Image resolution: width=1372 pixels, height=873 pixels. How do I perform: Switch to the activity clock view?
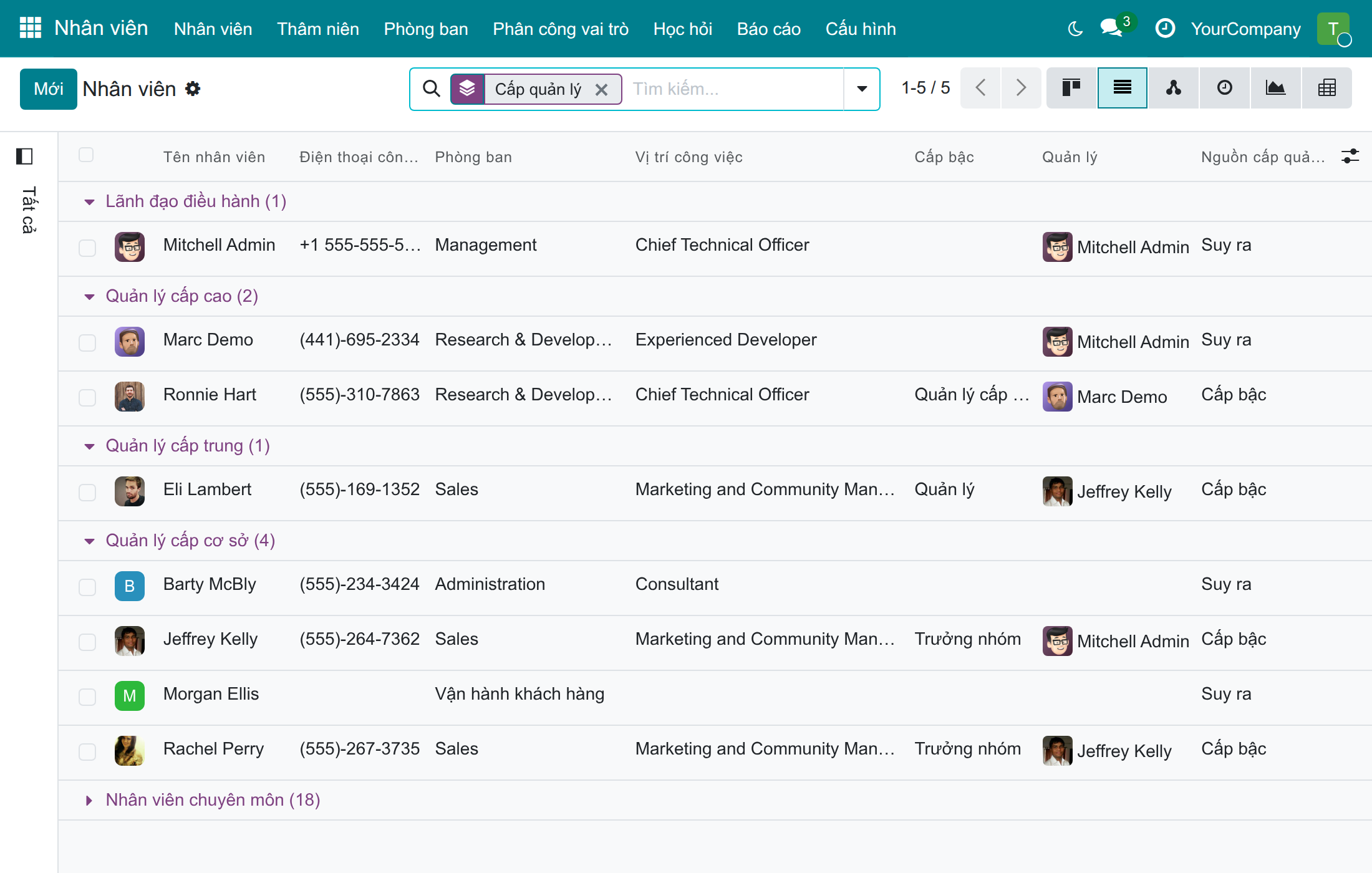point(1225,88)
